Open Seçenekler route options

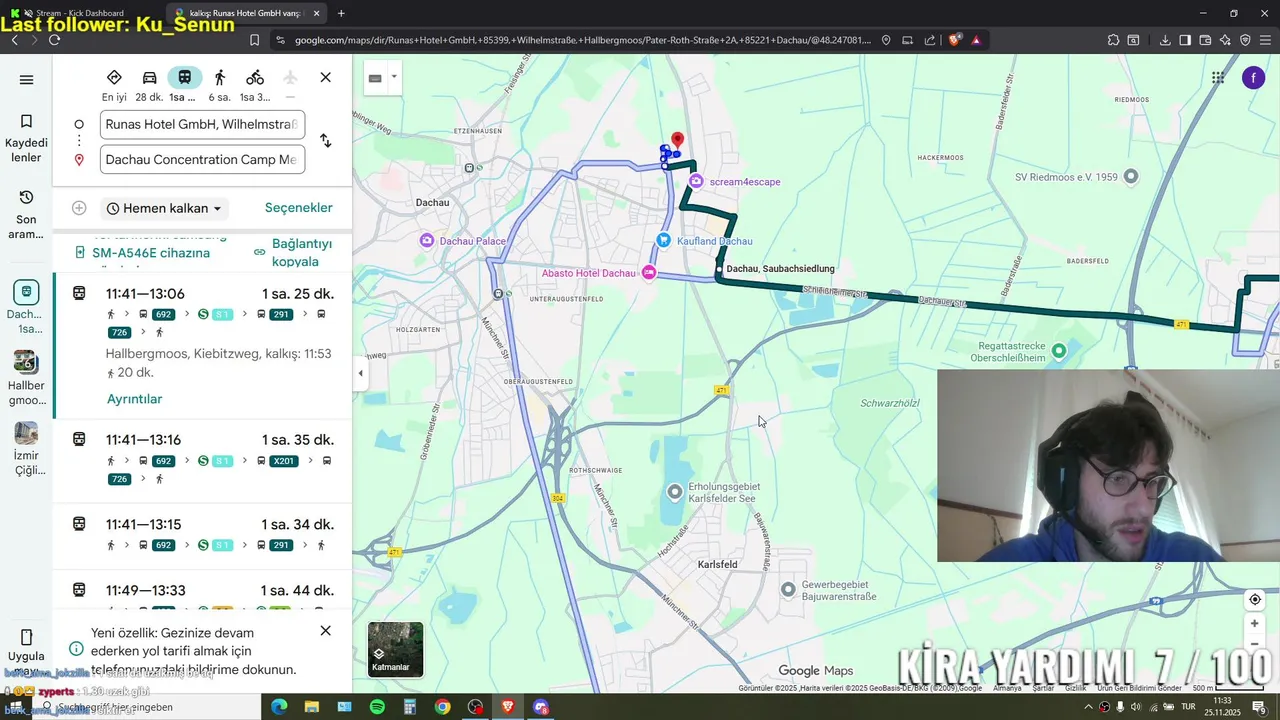[298, 208]
